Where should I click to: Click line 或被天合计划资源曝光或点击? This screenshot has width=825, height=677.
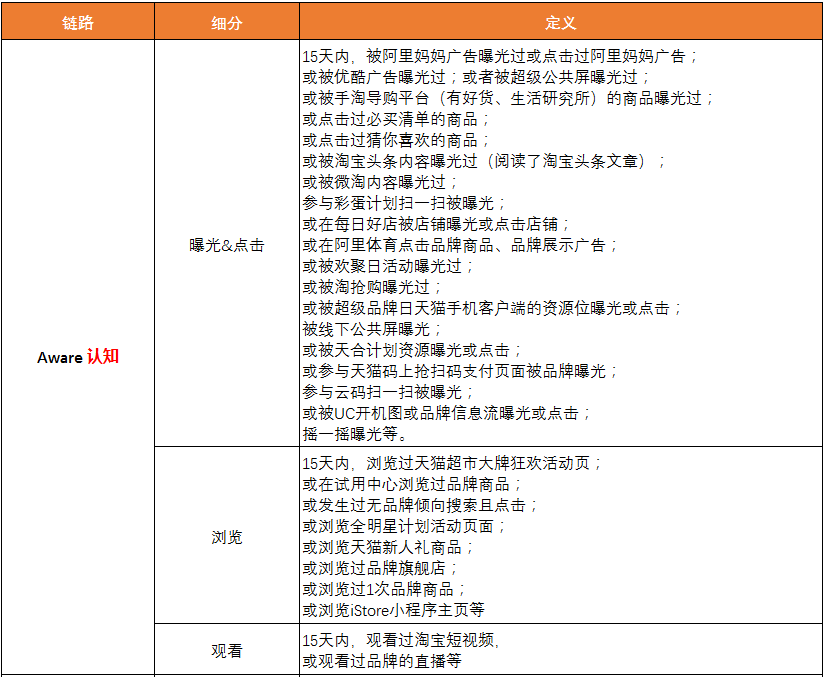click(x=412, y=351)
